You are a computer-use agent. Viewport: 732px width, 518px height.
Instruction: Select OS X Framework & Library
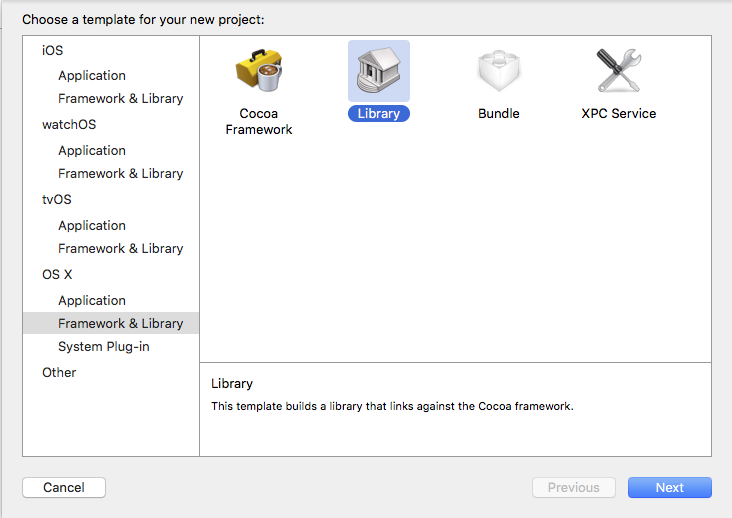[x=120, y=323]
